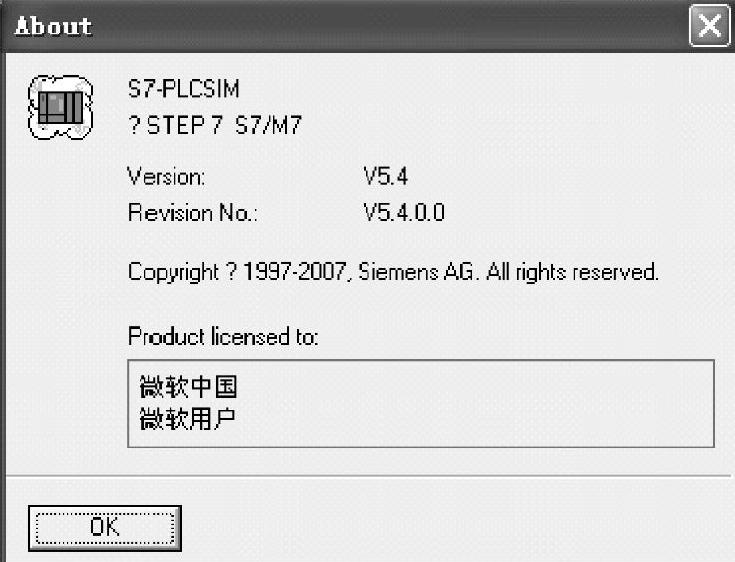This screenshot has width=735, height=562.
Task: Click the 微软用户 licensee line
Action: point(188,419)
